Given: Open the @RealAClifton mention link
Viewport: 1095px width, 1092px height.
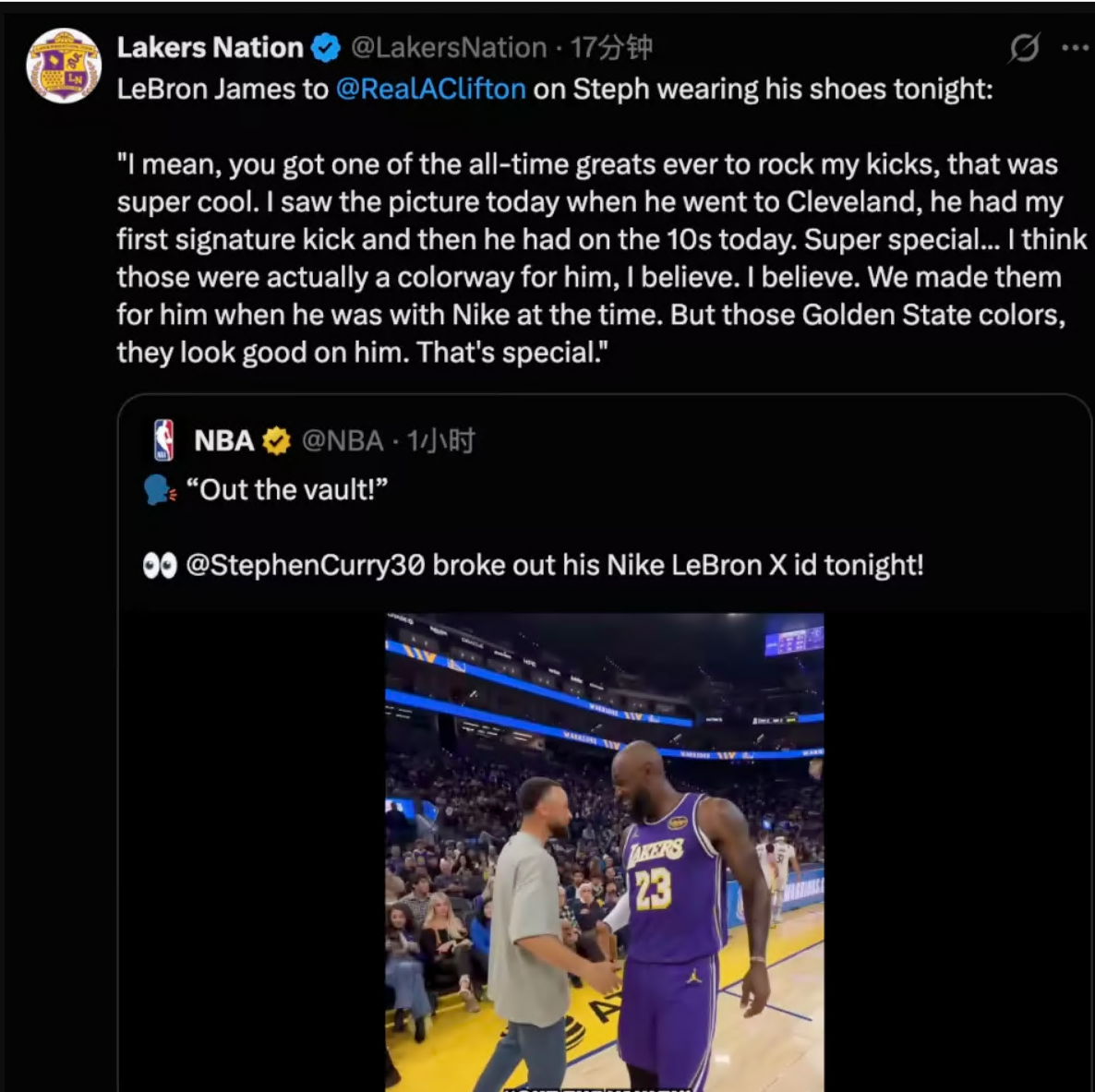Looking at the screenshot, I should (x=430, y=89).
